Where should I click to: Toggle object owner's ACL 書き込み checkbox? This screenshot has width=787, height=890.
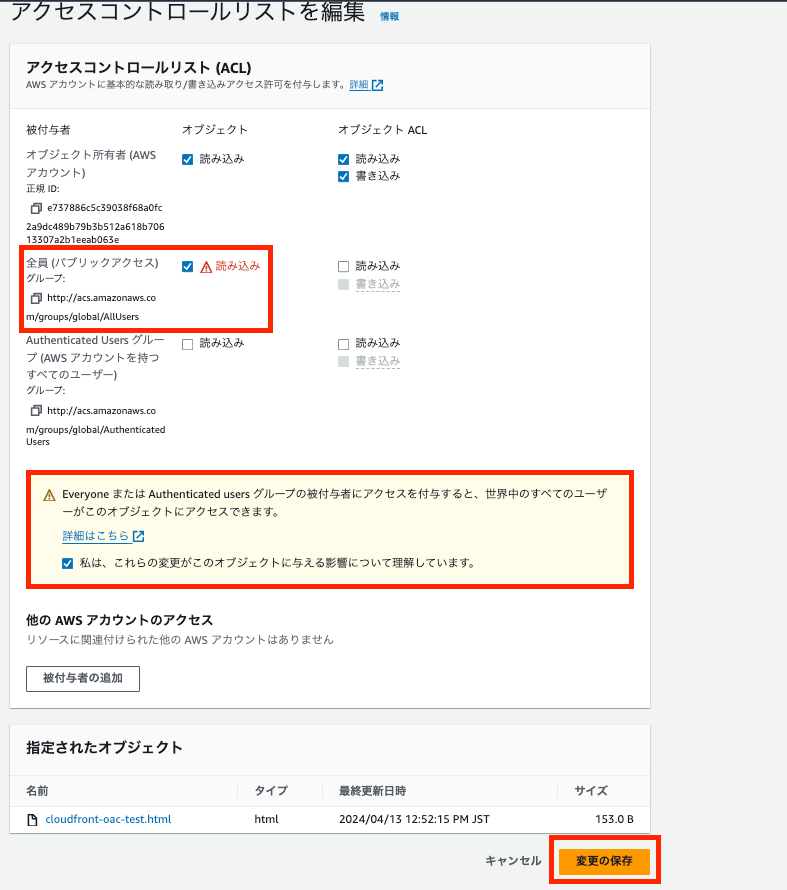coord(343,177)
